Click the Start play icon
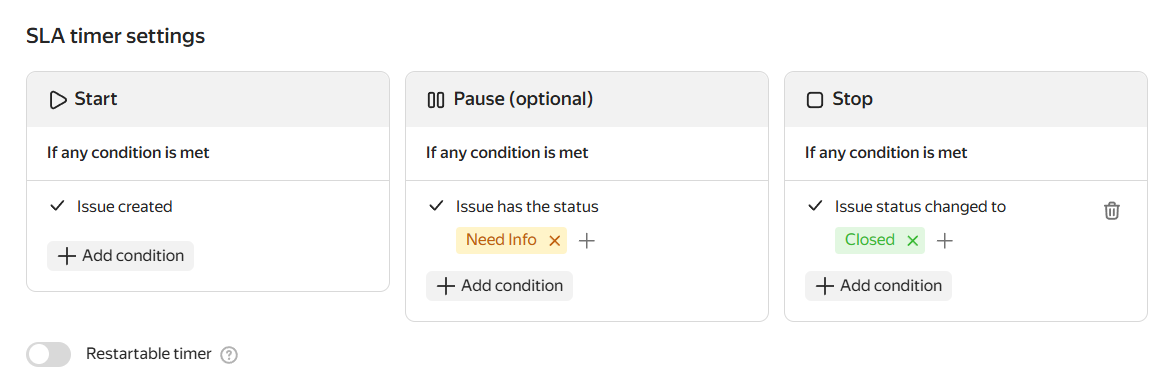 tap(58, 100)
